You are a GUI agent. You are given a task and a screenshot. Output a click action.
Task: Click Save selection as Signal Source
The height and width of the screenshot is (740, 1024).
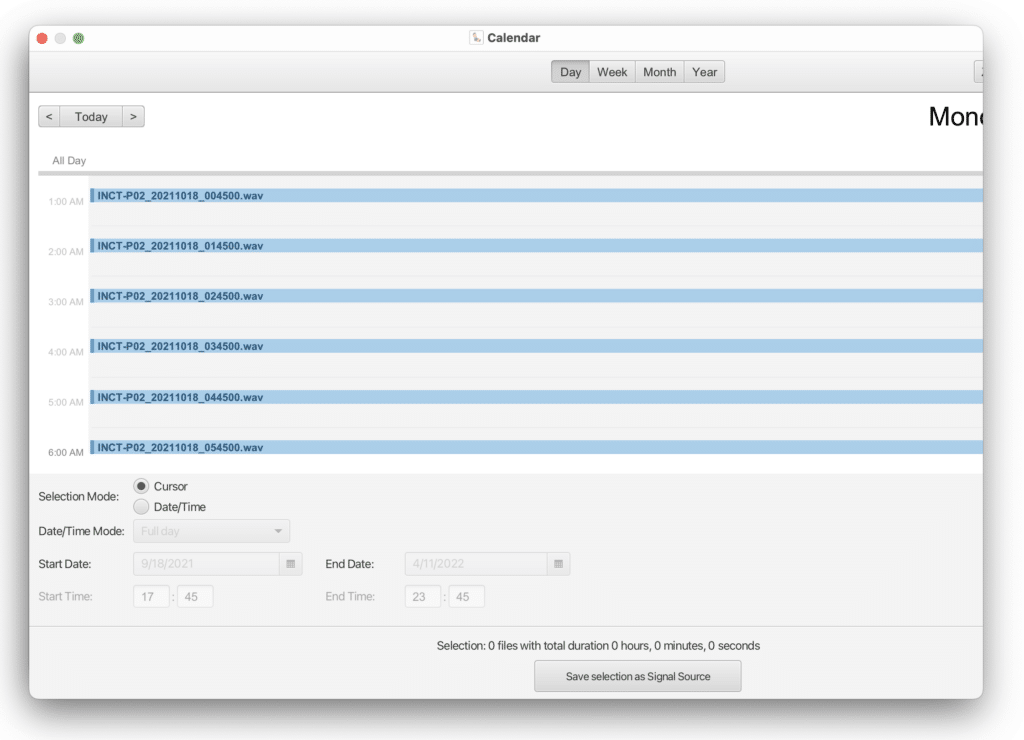[637, 676]
